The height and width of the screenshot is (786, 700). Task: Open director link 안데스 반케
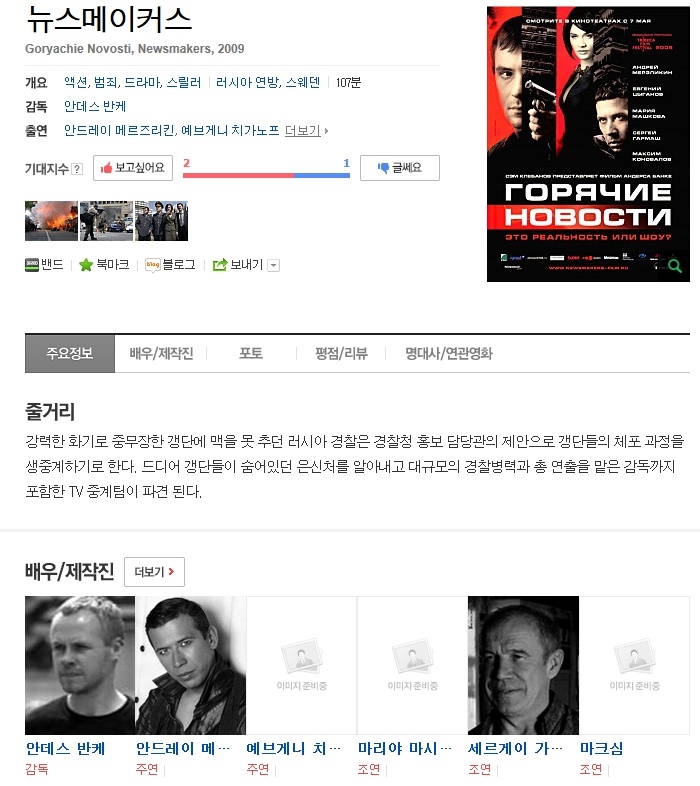[95, 106]
